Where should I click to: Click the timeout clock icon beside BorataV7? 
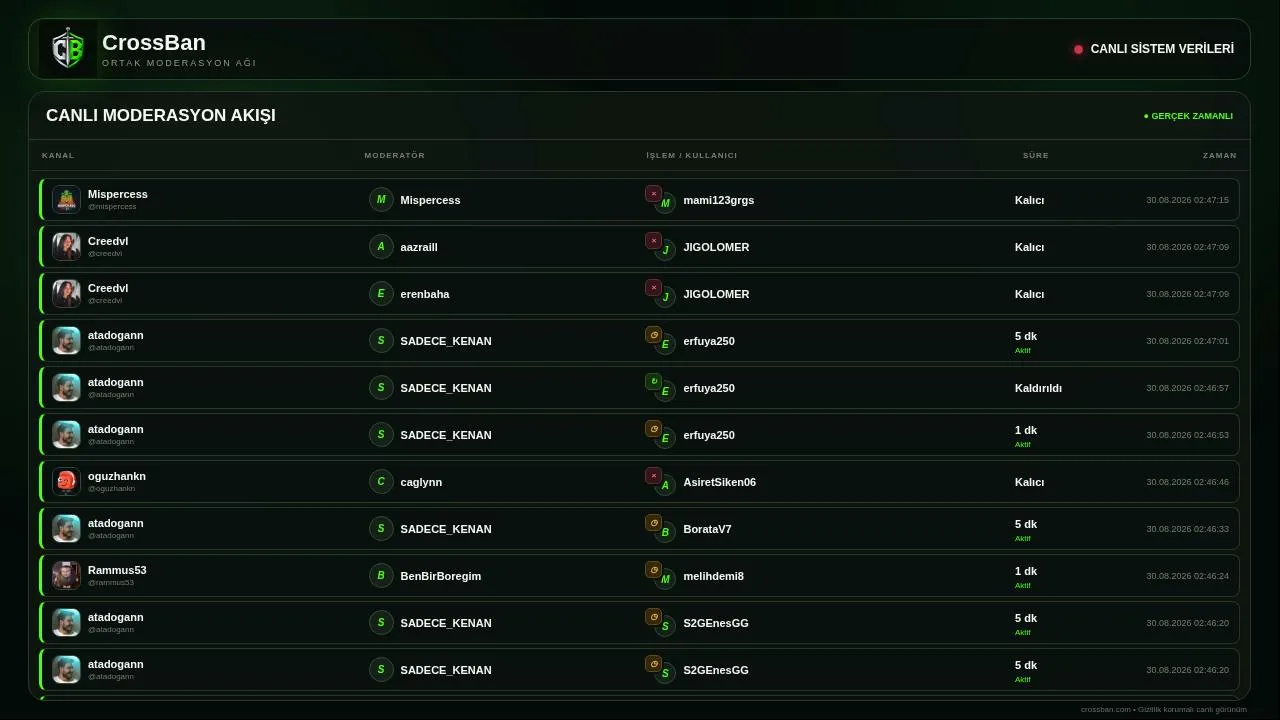[653, 523]
